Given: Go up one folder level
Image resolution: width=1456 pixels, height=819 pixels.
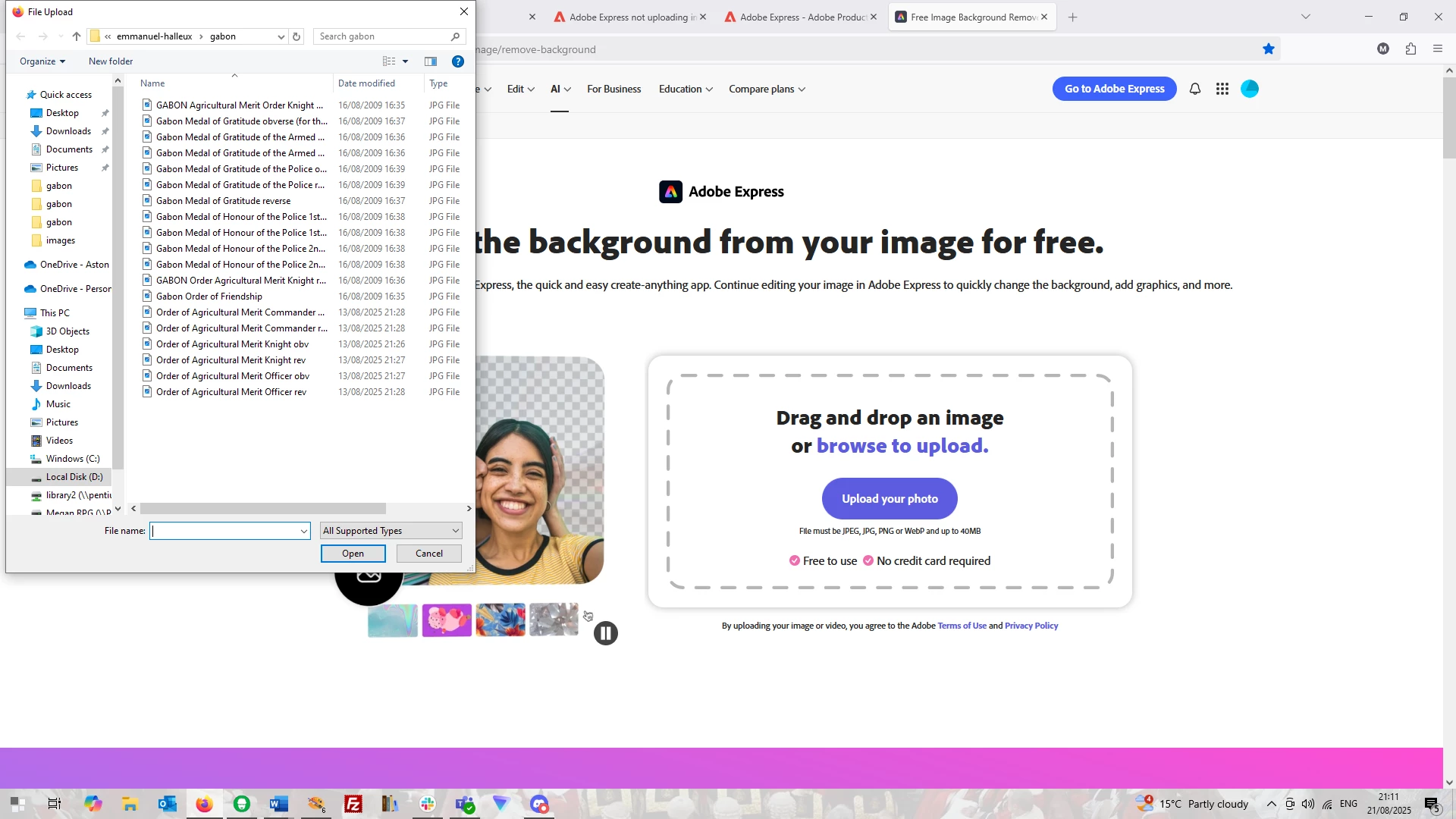Looking at the screenshot, I should 77,36.
